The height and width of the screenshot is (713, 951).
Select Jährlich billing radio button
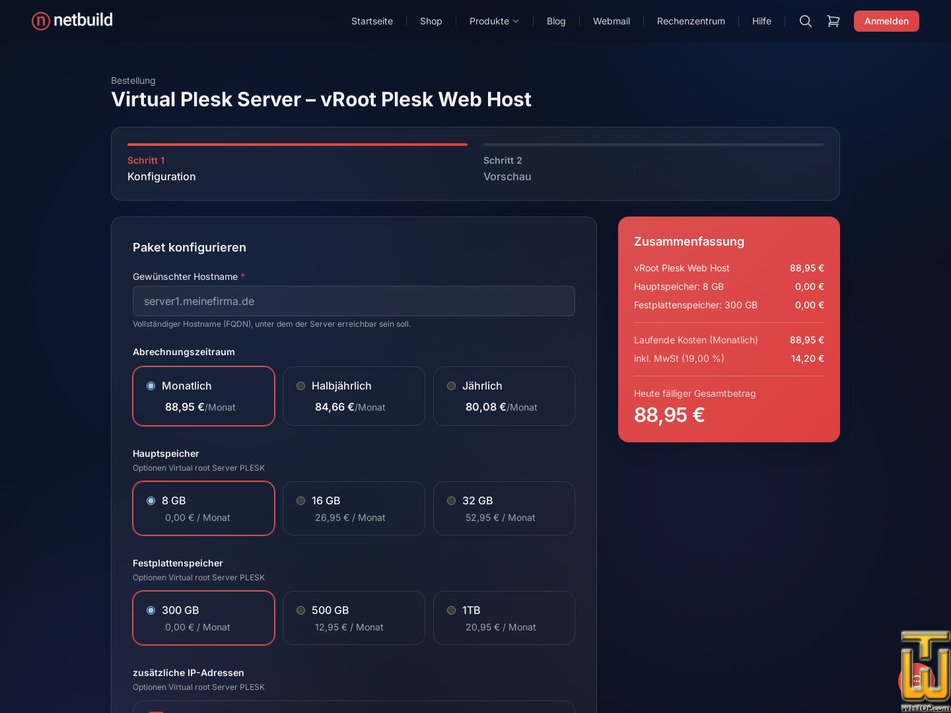click(451, 386)
